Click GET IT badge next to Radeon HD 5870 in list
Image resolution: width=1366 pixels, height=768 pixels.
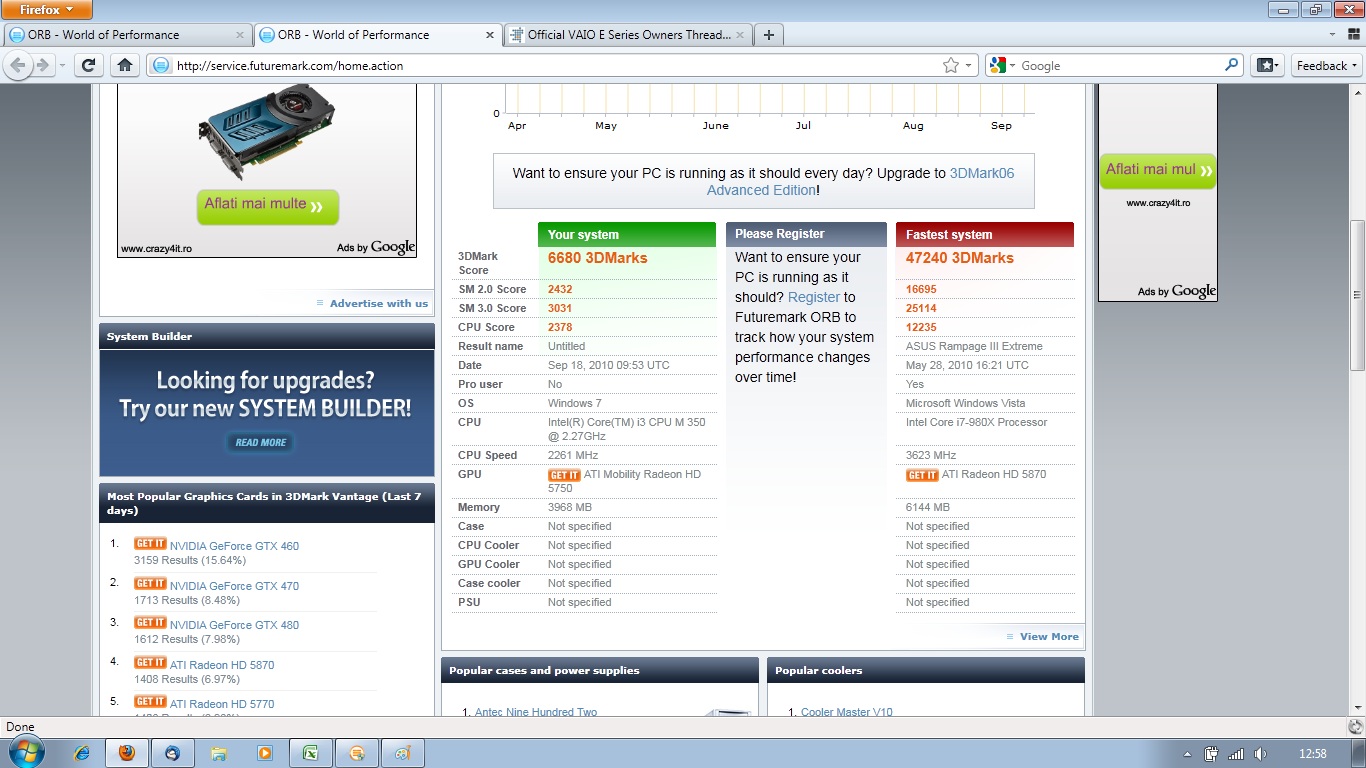tap(150, 663)
